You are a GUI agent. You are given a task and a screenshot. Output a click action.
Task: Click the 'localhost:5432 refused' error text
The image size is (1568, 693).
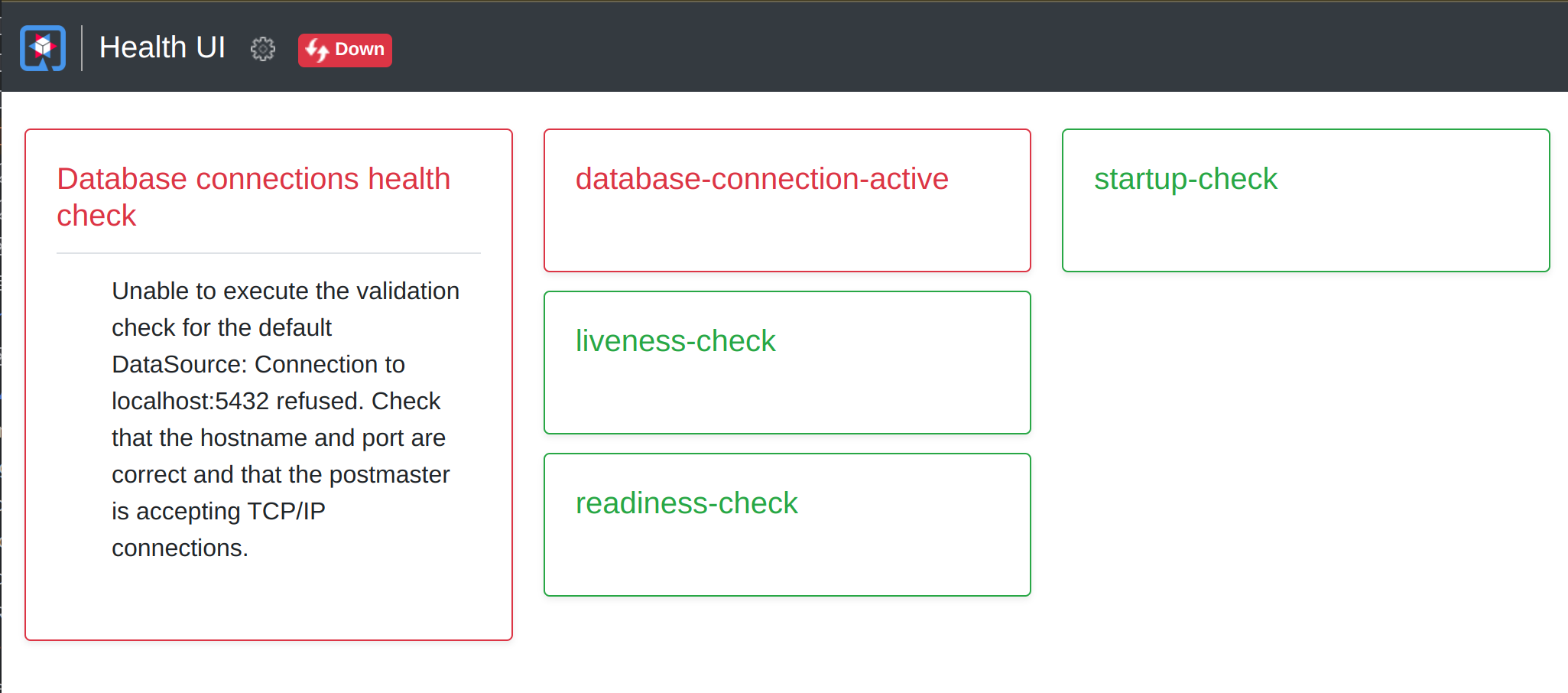(239, 401)
